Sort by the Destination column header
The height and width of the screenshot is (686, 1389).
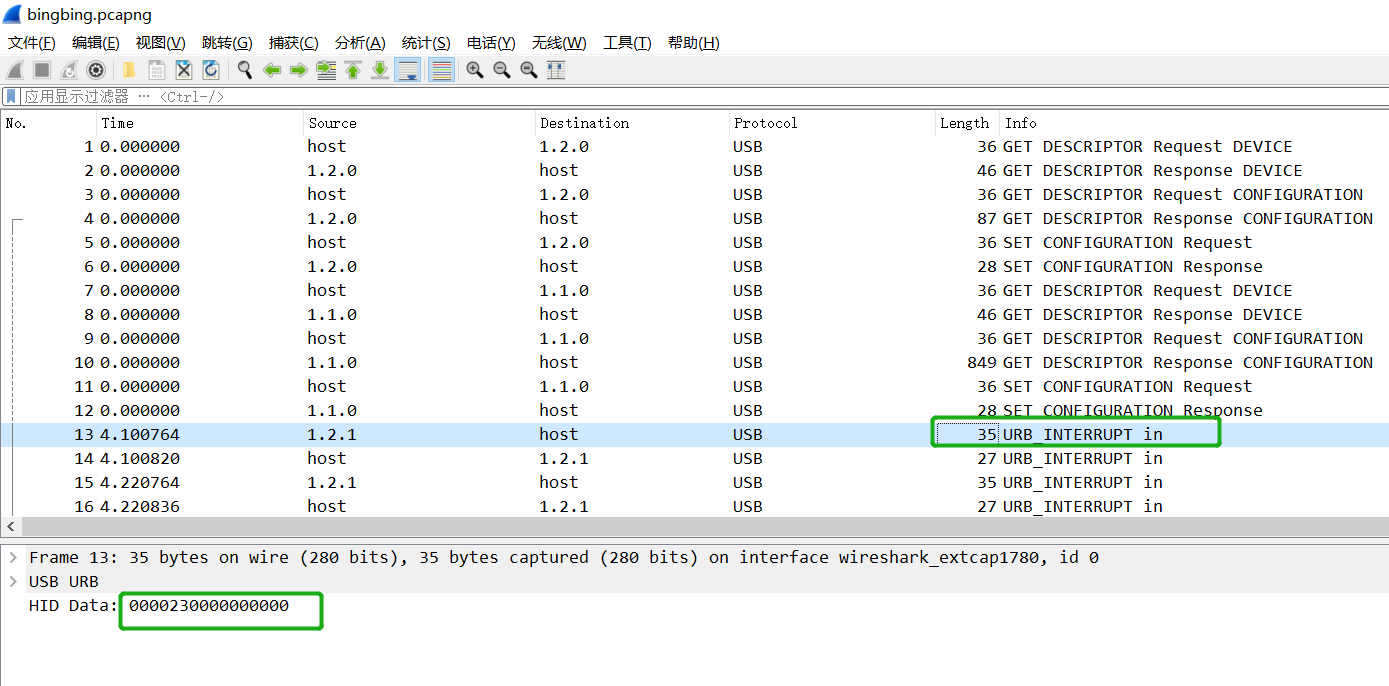pyautogui.click(x=632, y=123)
